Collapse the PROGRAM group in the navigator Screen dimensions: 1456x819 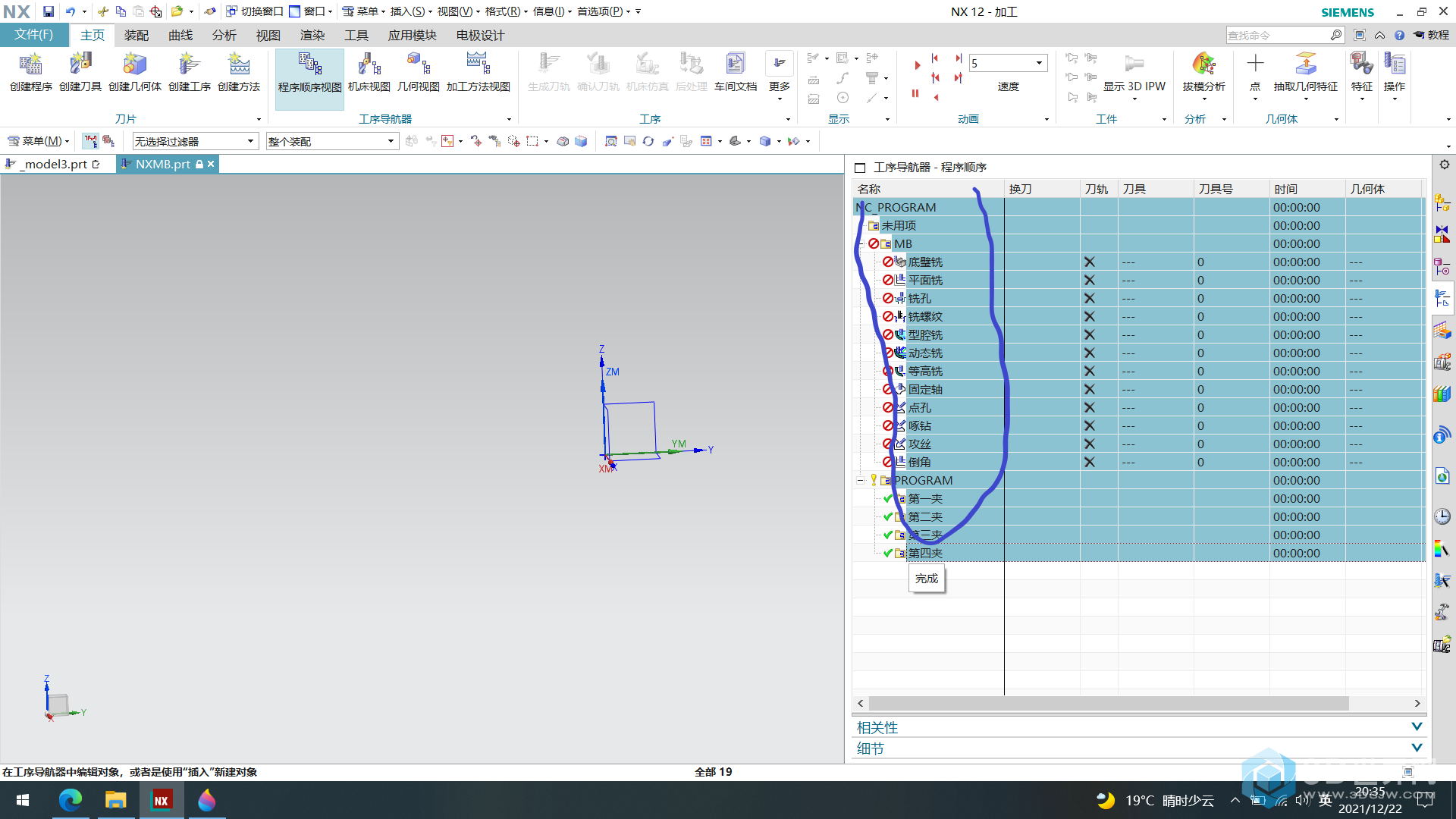[860, 480]
